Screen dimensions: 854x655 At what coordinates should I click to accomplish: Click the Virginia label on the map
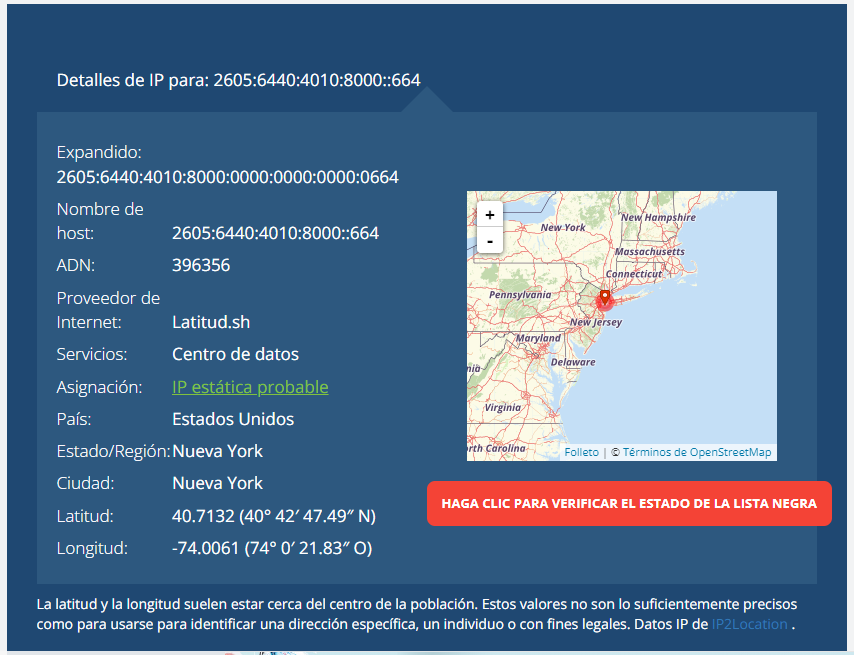(x=502, y=408)
